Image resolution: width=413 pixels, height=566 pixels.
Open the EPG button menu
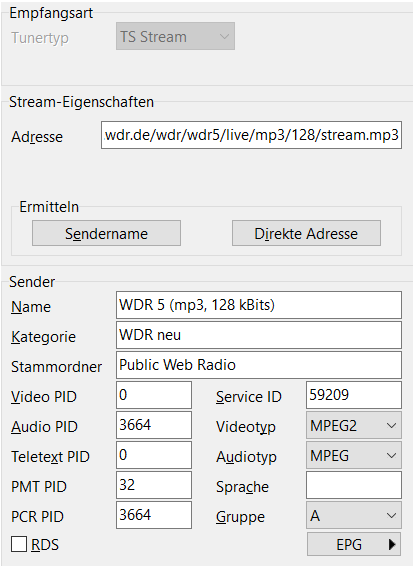(354, 544)
